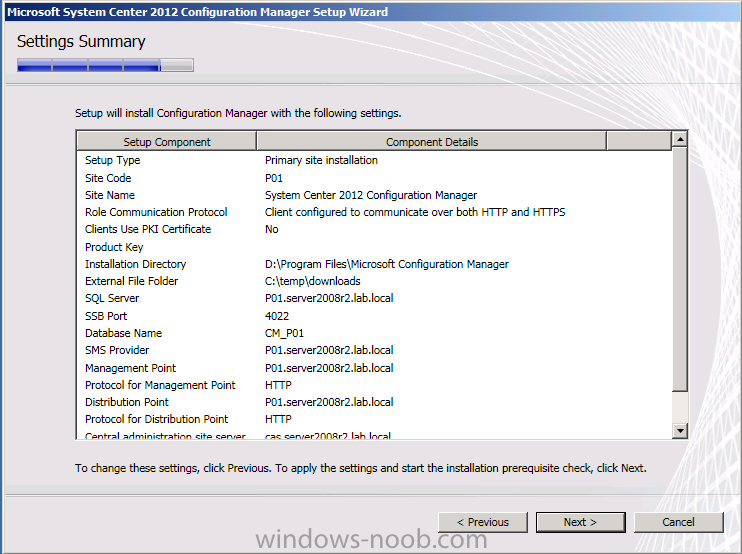This screenshot has height=554, width=742.
Task: Select Role Communication Protocol row label
Action: 156,212
